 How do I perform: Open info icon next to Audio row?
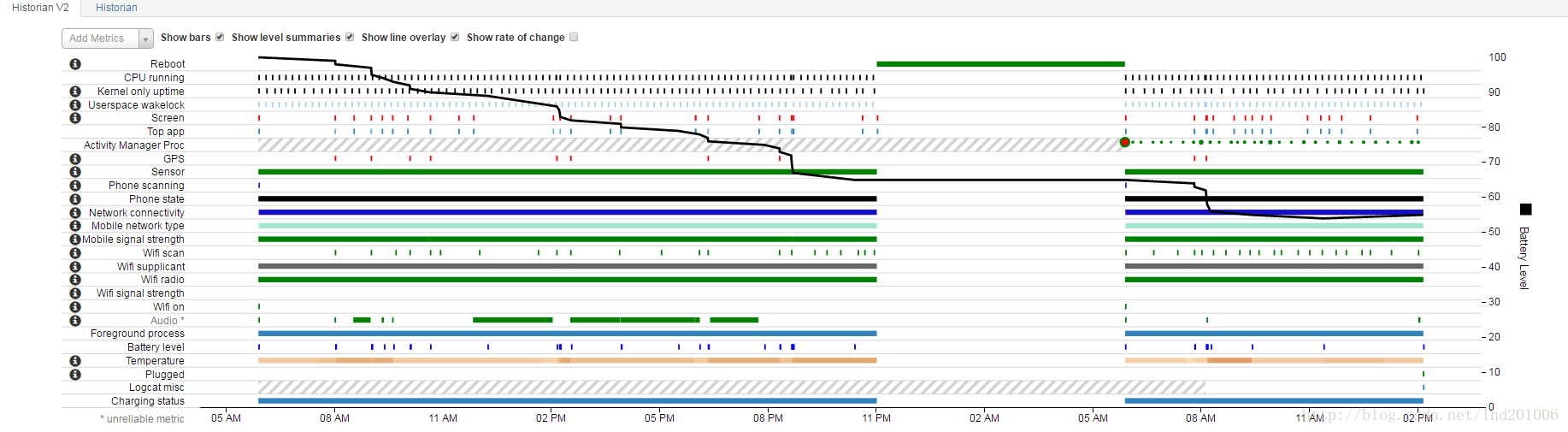point(75,321)
